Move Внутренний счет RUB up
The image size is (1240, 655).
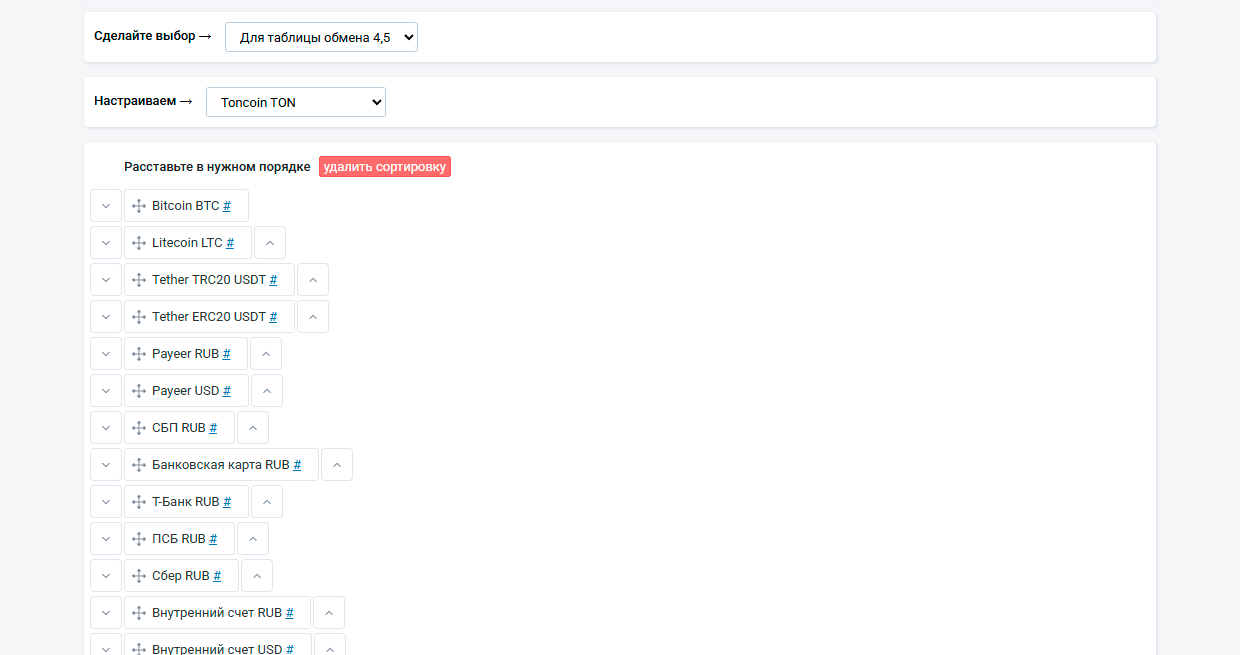point(329,613)
